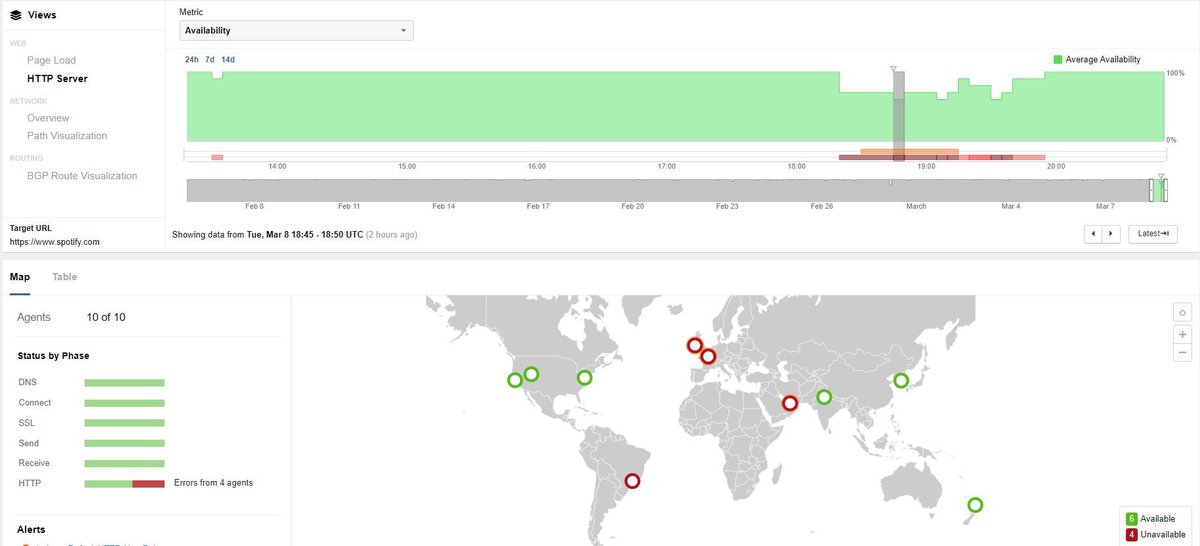
Task: Open the HTTP Server view
Action: tap(57, 78)
